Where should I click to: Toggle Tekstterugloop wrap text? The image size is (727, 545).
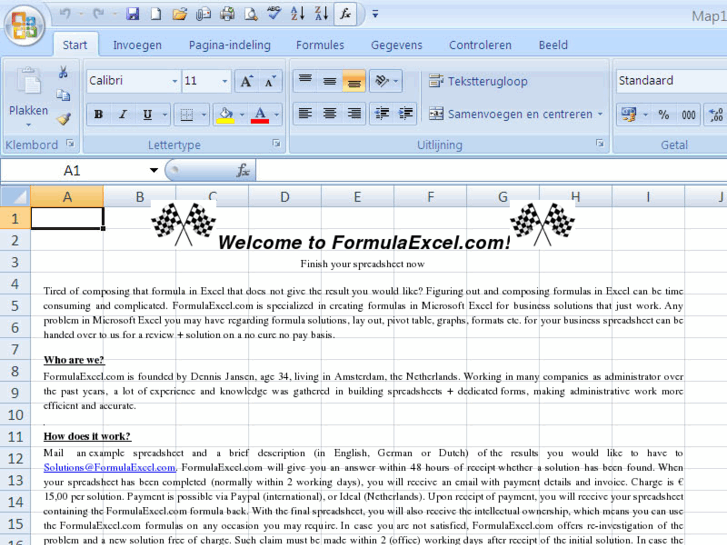pyautogui.click(x=478, y=81)
